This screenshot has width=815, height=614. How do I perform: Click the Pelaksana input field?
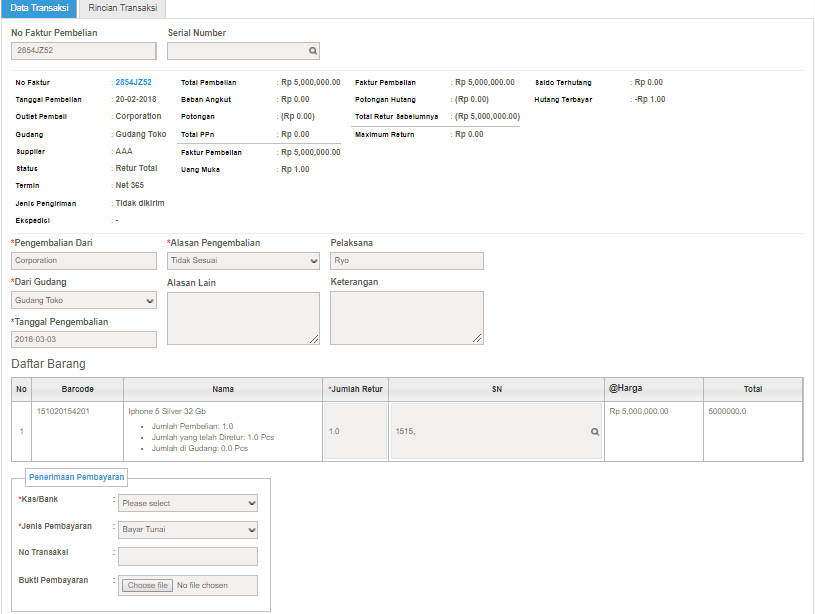pos(407,261)
